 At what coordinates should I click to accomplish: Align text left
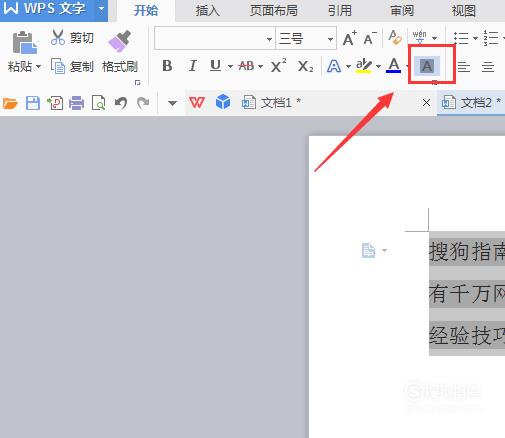[x=464, y=67]
